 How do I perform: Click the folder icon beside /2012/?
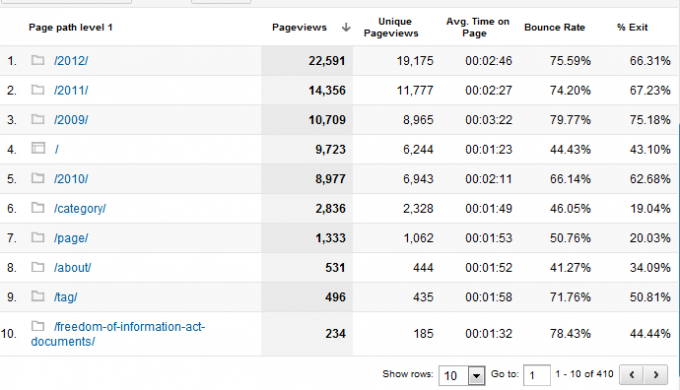[38, 60]
